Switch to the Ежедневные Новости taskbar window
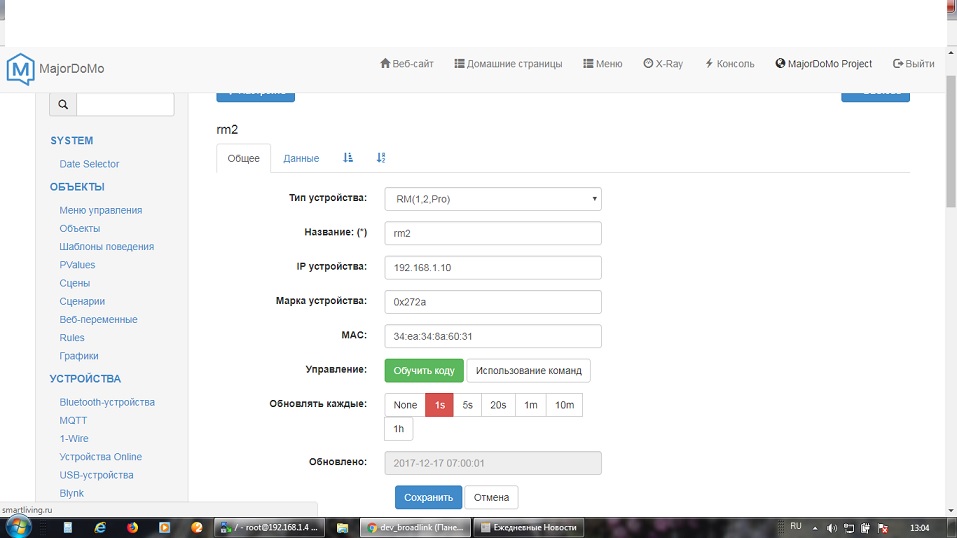This screenshot has width=957, height=538. click(x=529, y=528)
